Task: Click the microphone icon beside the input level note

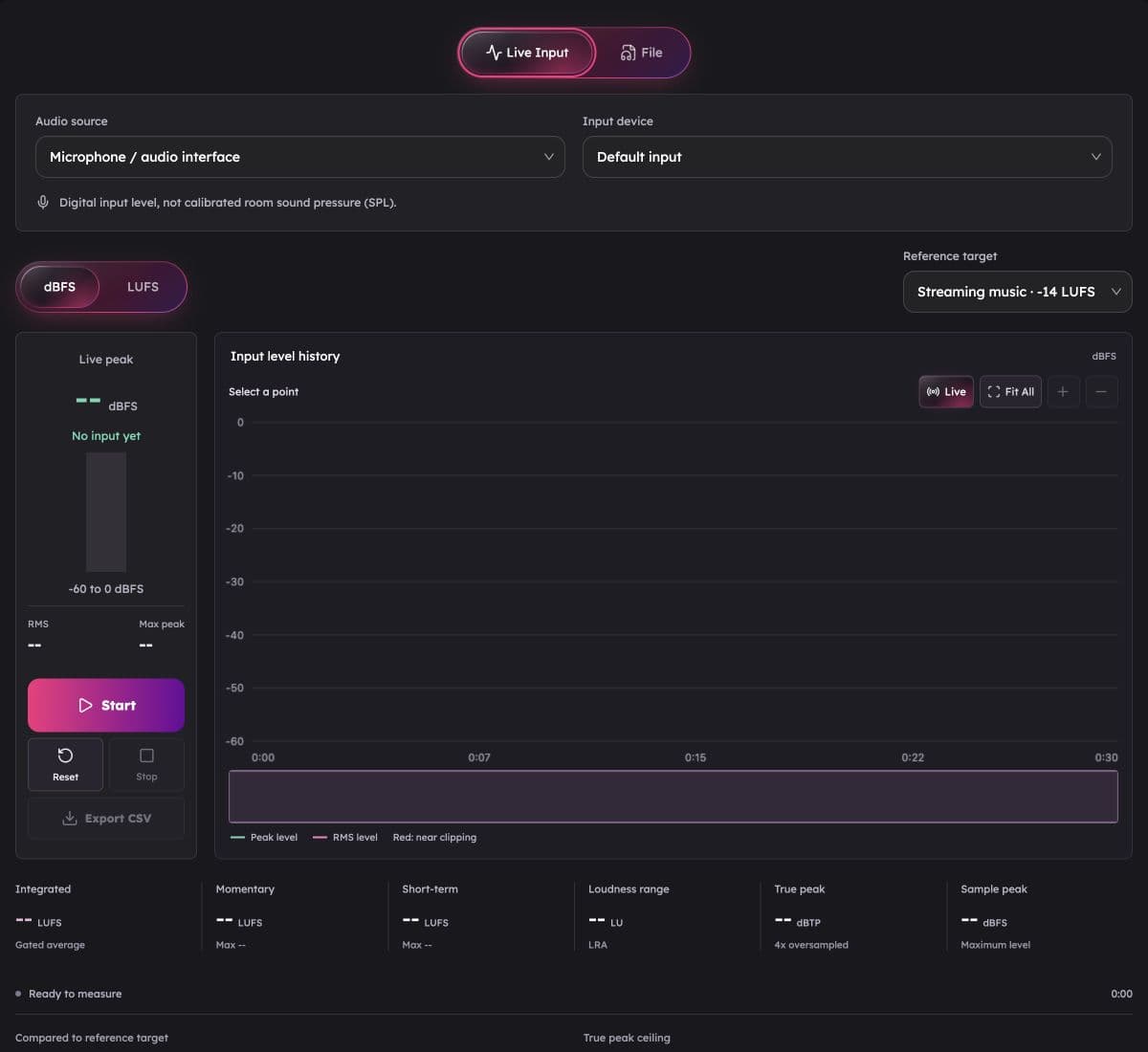Action: 43,203
